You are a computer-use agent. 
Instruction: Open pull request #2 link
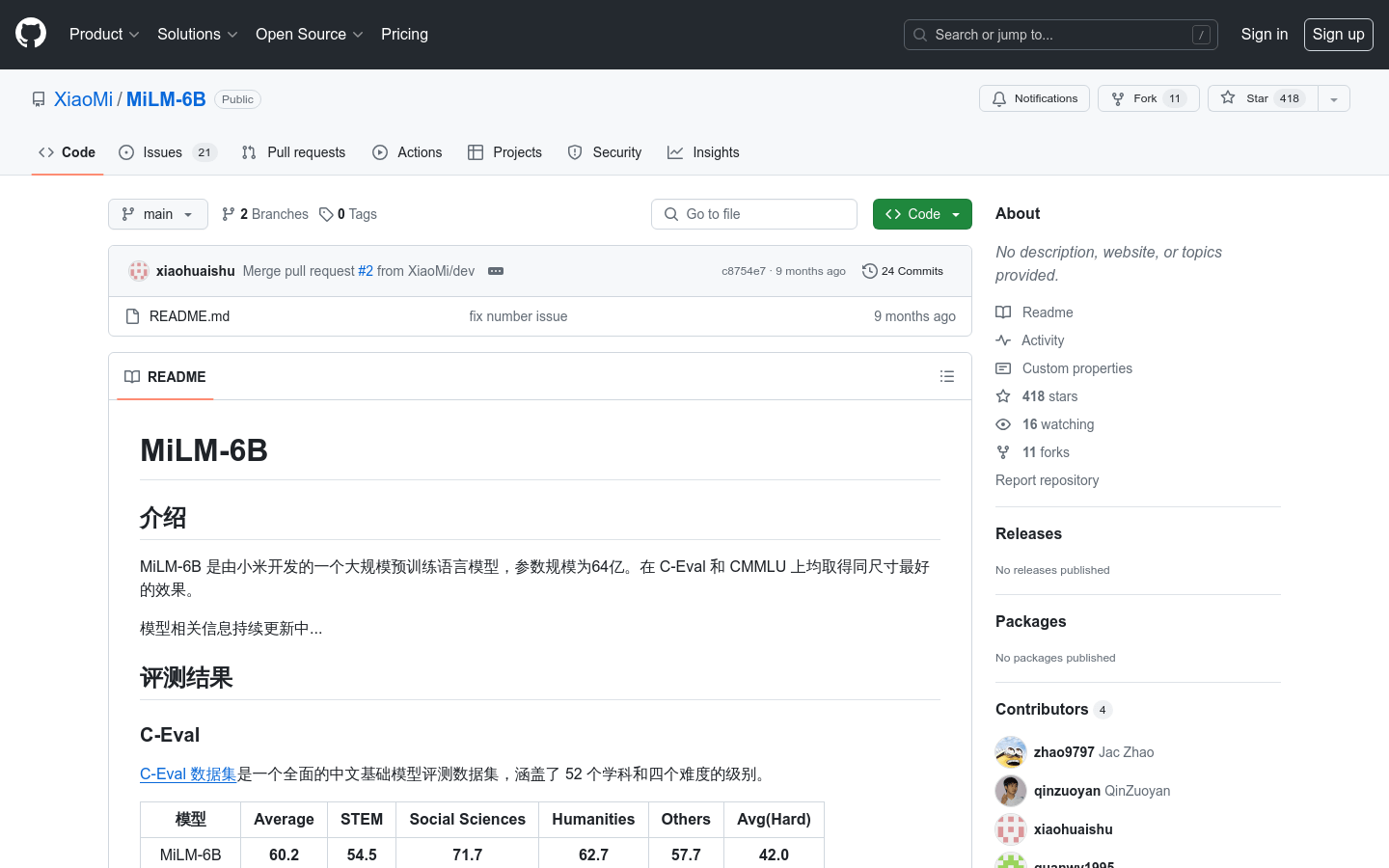(x=366, y=271)
